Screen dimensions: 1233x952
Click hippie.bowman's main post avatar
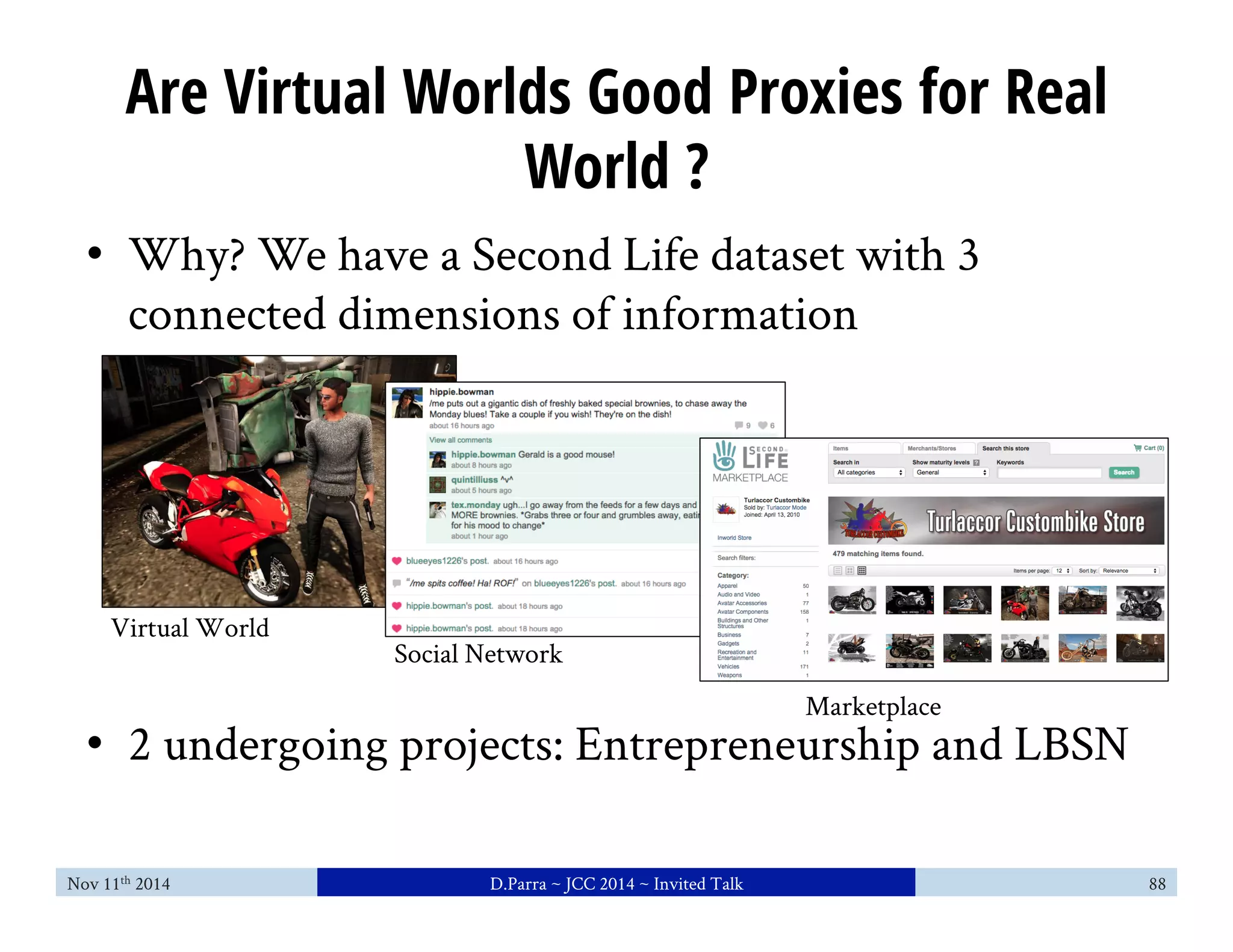coord(407,403)
